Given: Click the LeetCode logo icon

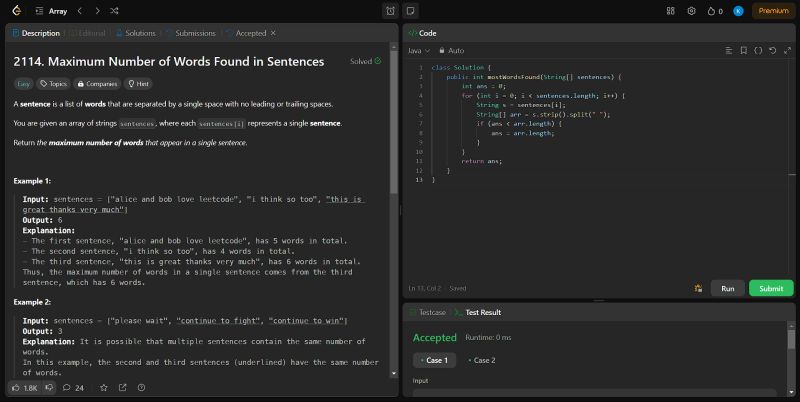Looking at the screenshot, I should point(15,11).
